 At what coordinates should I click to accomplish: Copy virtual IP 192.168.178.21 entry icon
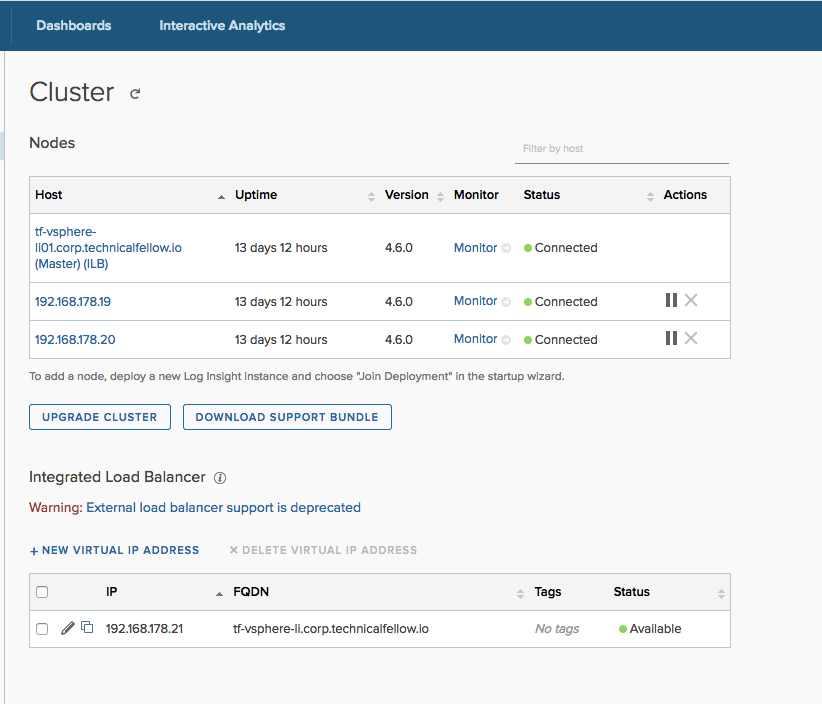click(88, 627)
